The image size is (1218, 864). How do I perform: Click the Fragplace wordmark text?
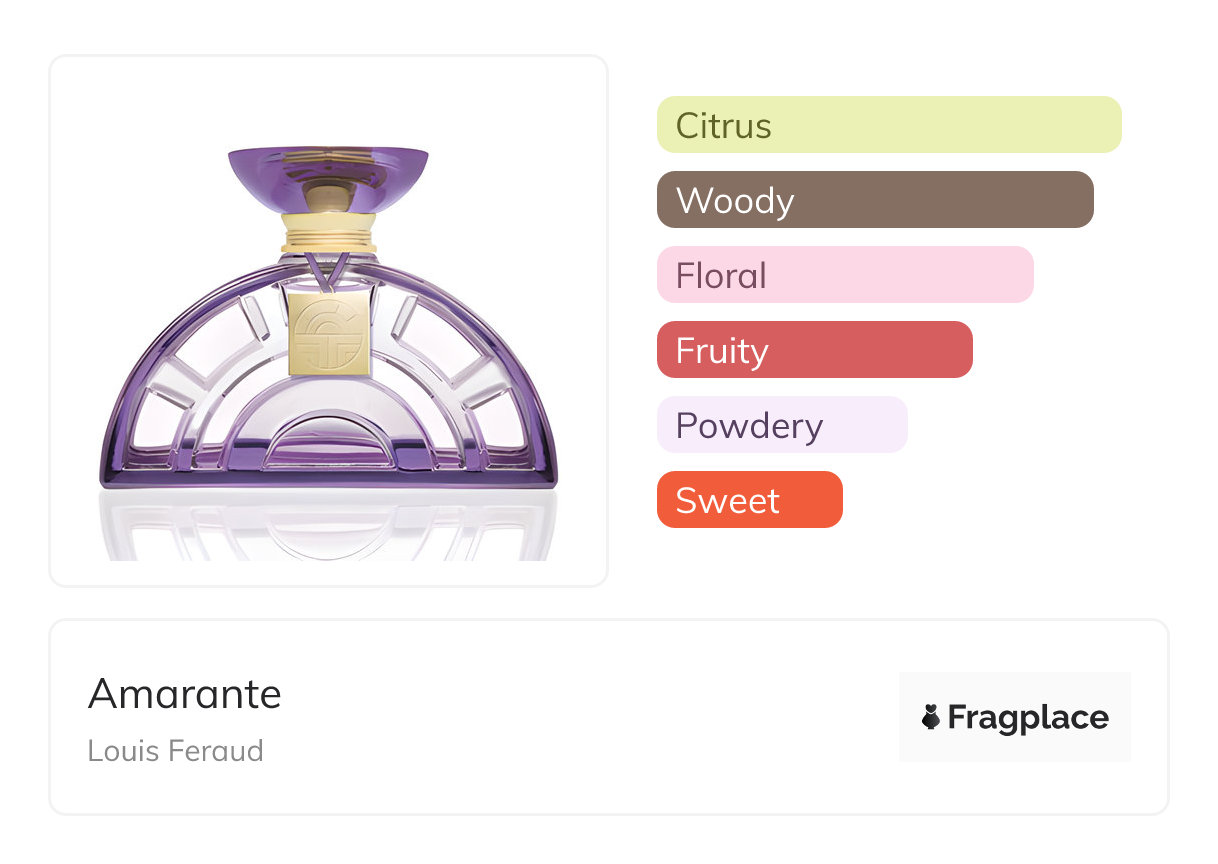(1027, 717)
